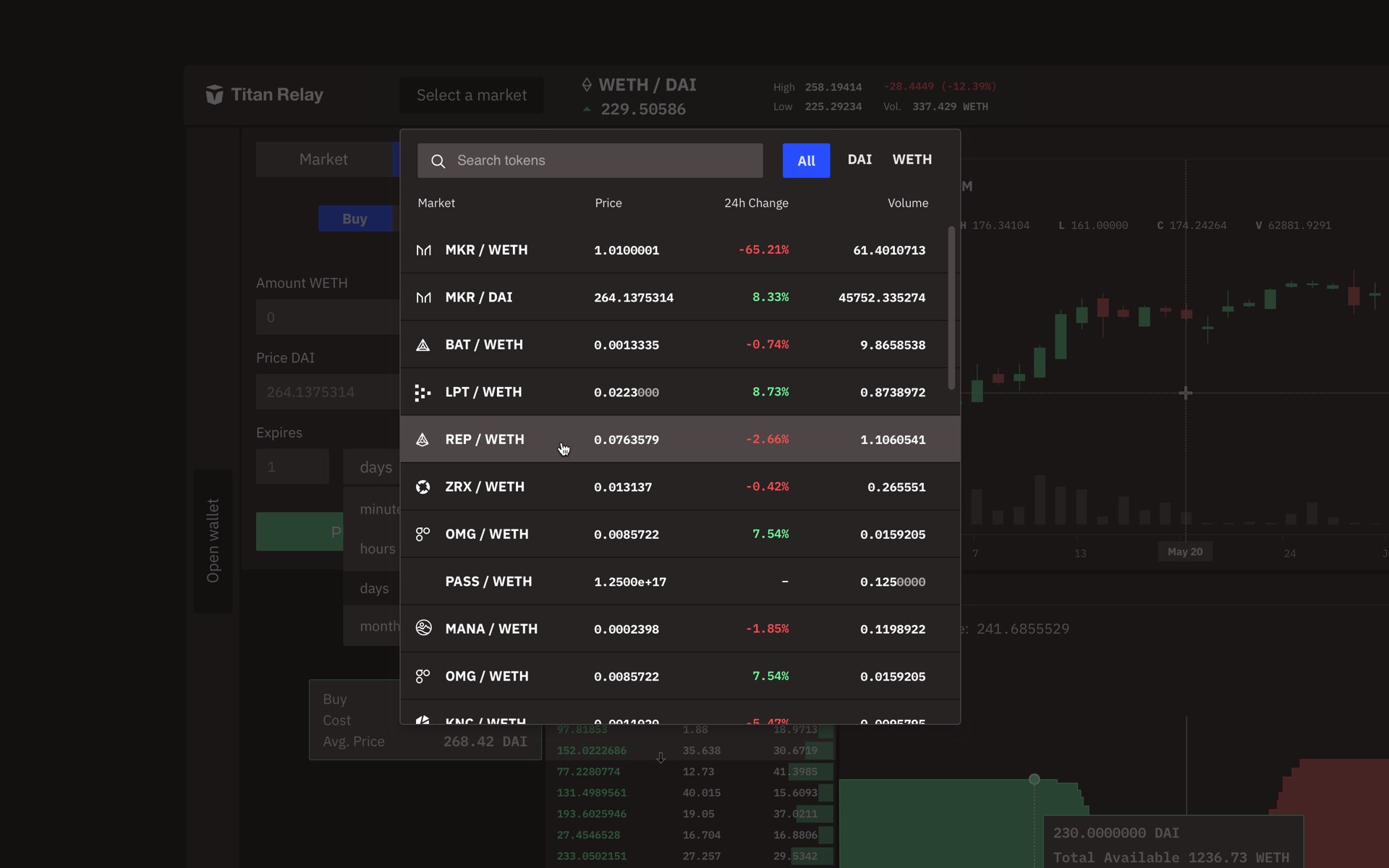This screenshot has height=868, width=1389.
Task: Sort by the Volume column header
Action: coord(908,203)
